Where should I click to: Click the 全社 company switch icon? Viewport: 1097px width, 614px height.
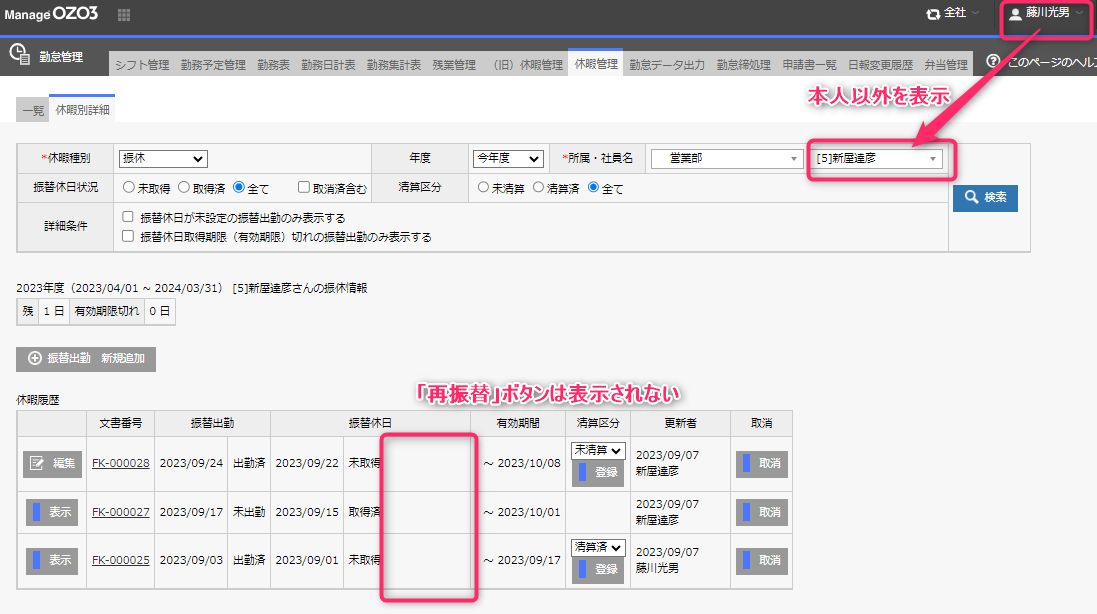point(933,13)
